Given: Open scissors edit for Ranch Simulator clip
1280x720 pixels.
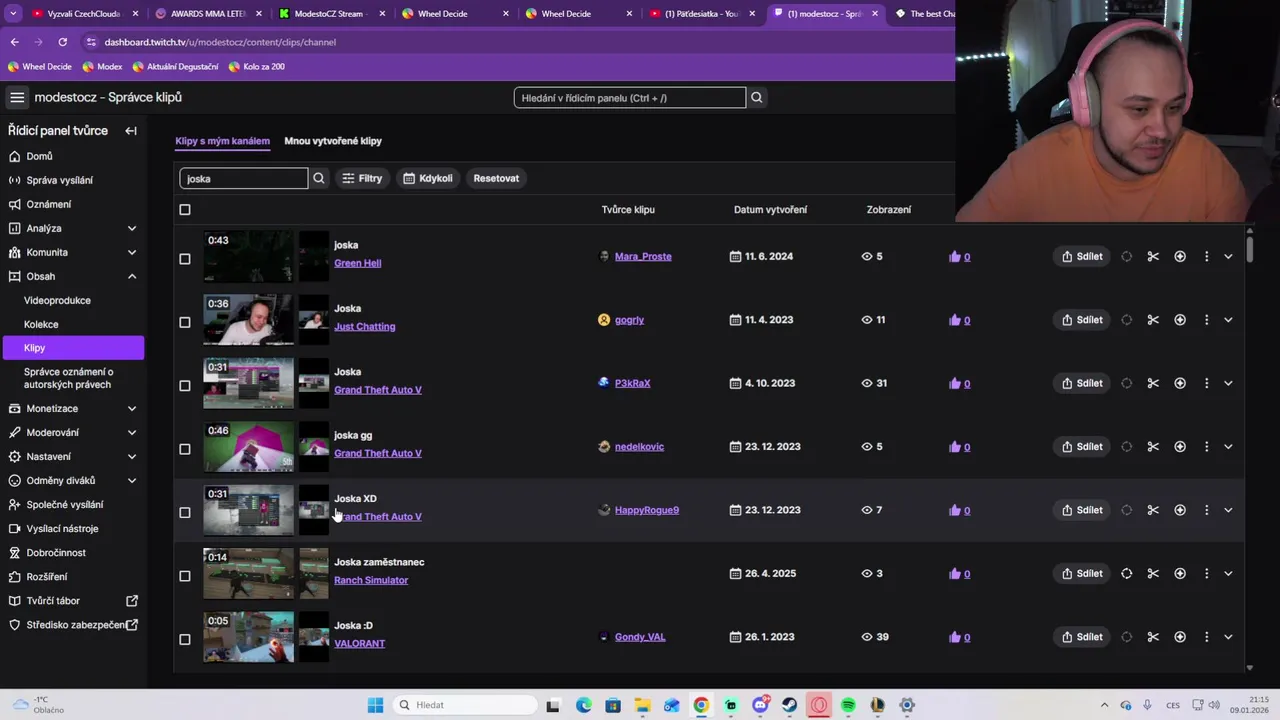Looking at the screenshot, I should [x=1153, y=574].
